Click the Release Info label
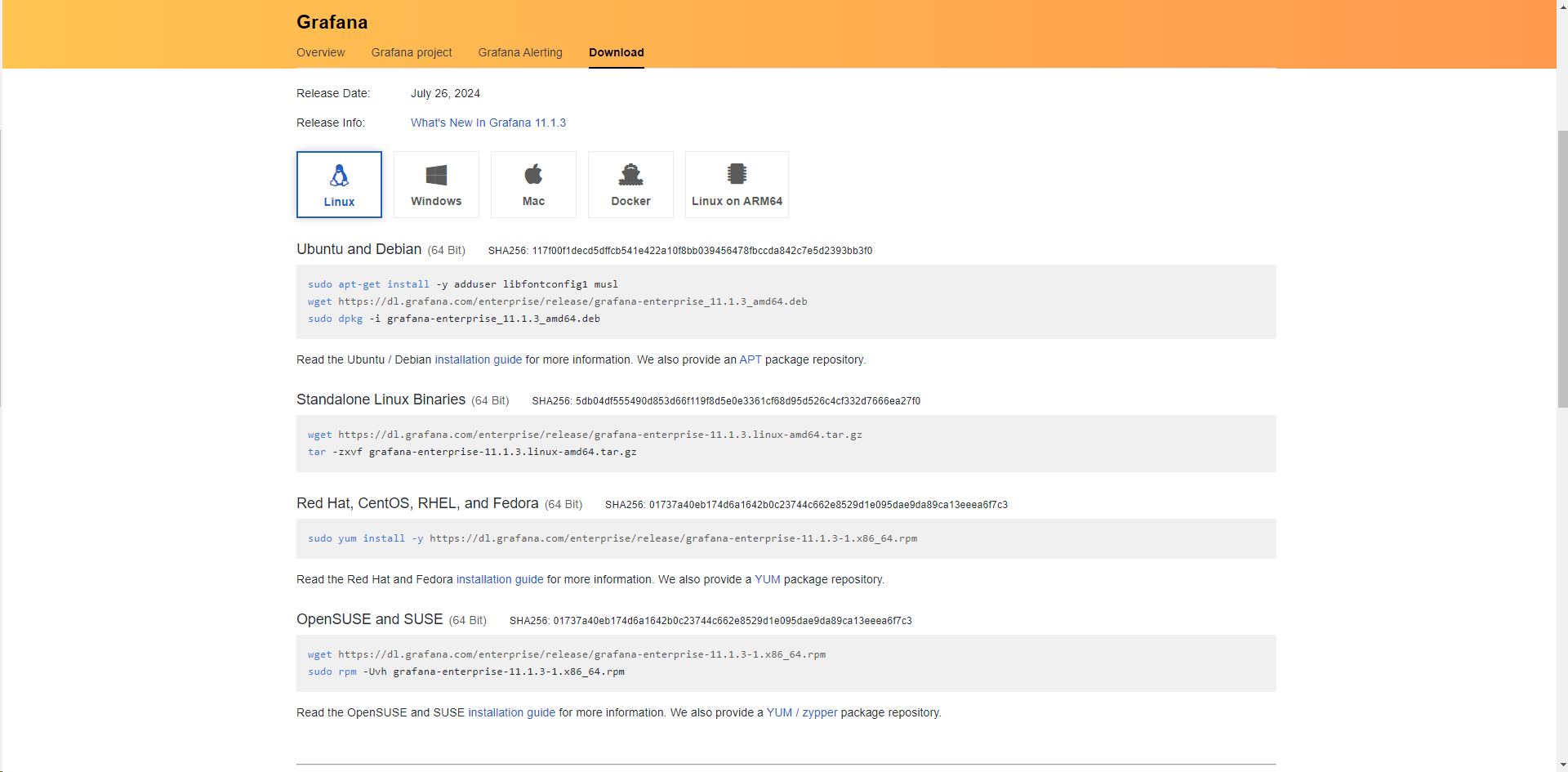The image size is (1568, 772). point(331,123)
